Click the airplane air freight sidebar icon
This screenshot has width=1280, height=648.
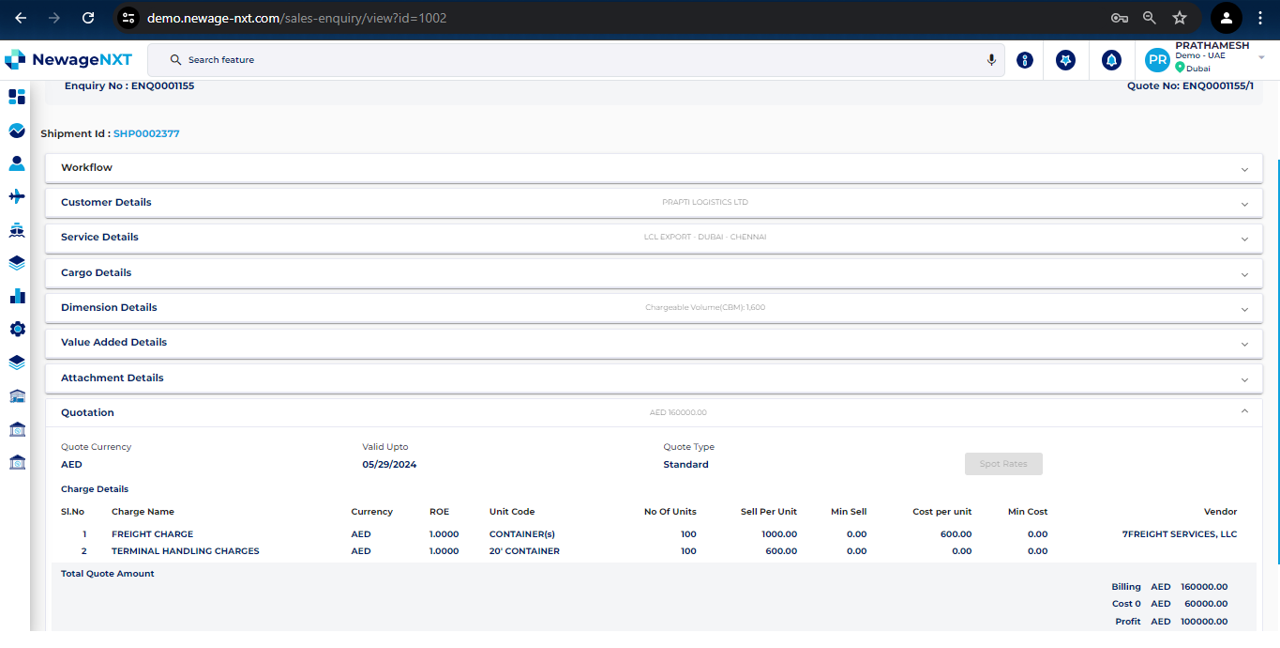tap(17, 197)
